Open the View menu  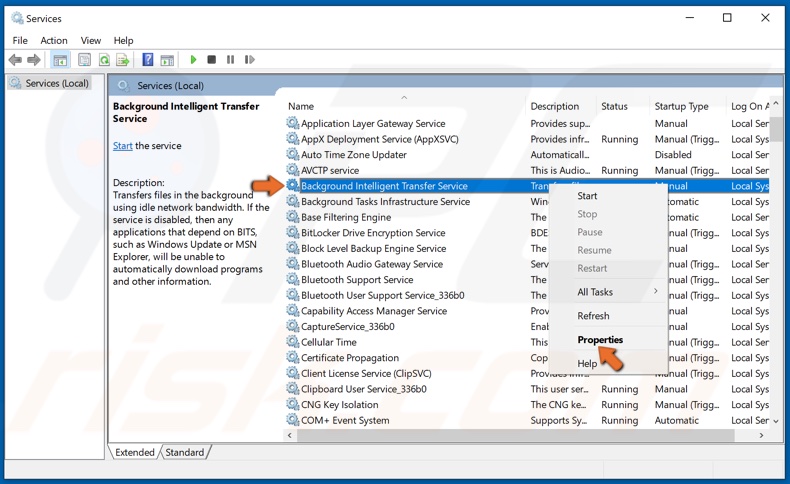coord(91,41)
